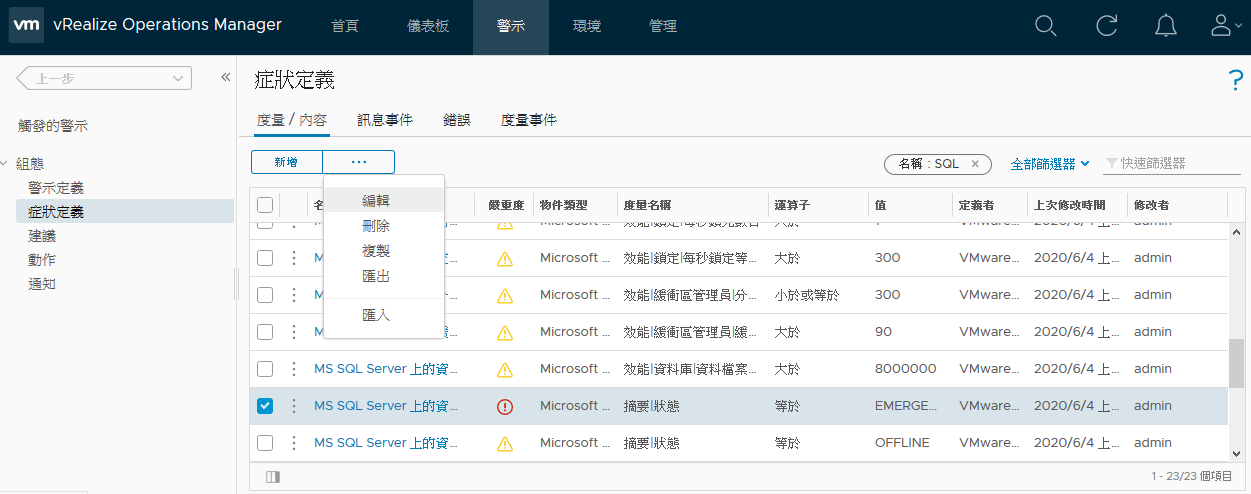Click warning icon in the 8000000 row

tap(505, 369)
